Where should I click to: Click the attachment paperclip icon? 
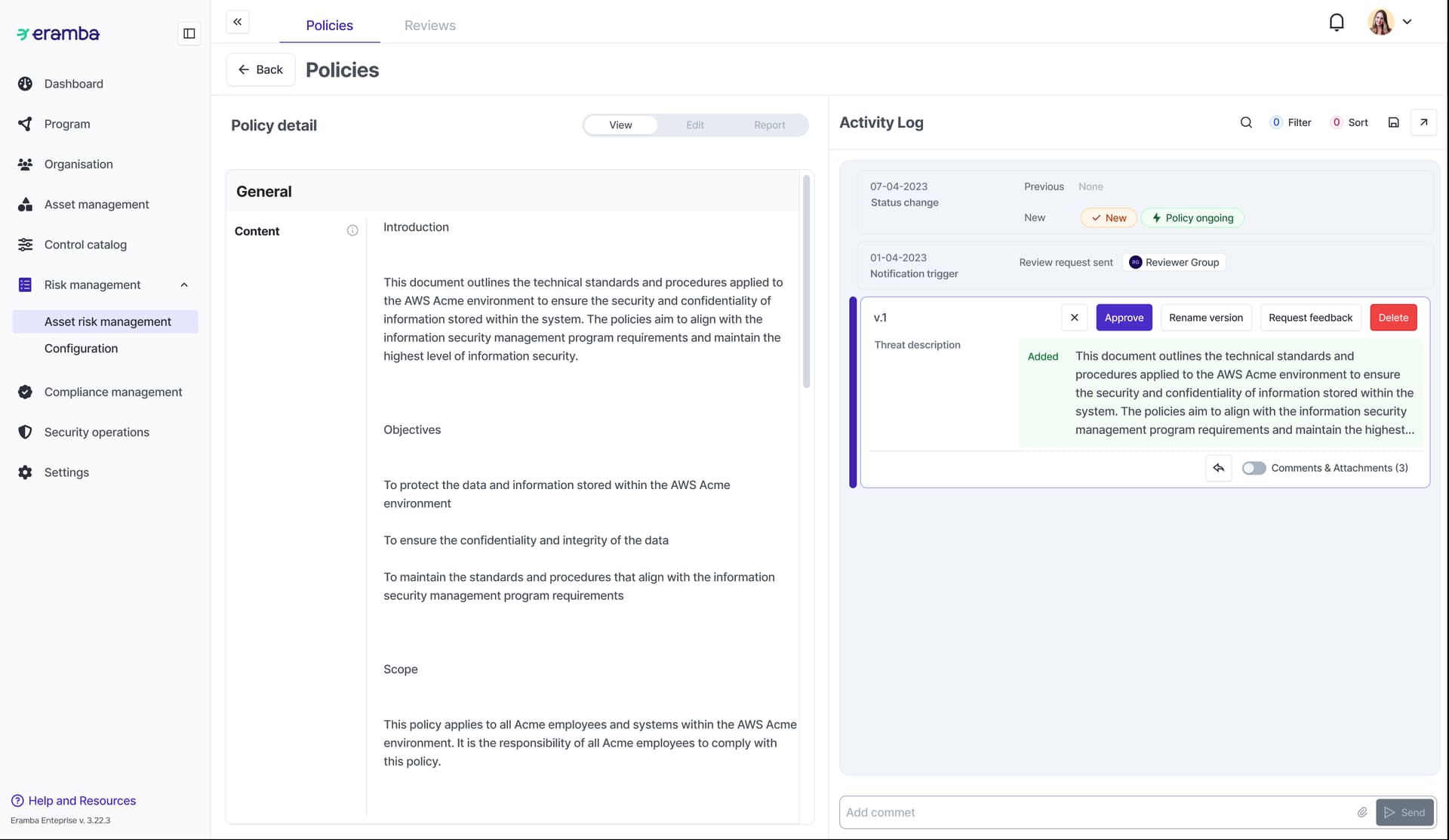(1362, 812)
